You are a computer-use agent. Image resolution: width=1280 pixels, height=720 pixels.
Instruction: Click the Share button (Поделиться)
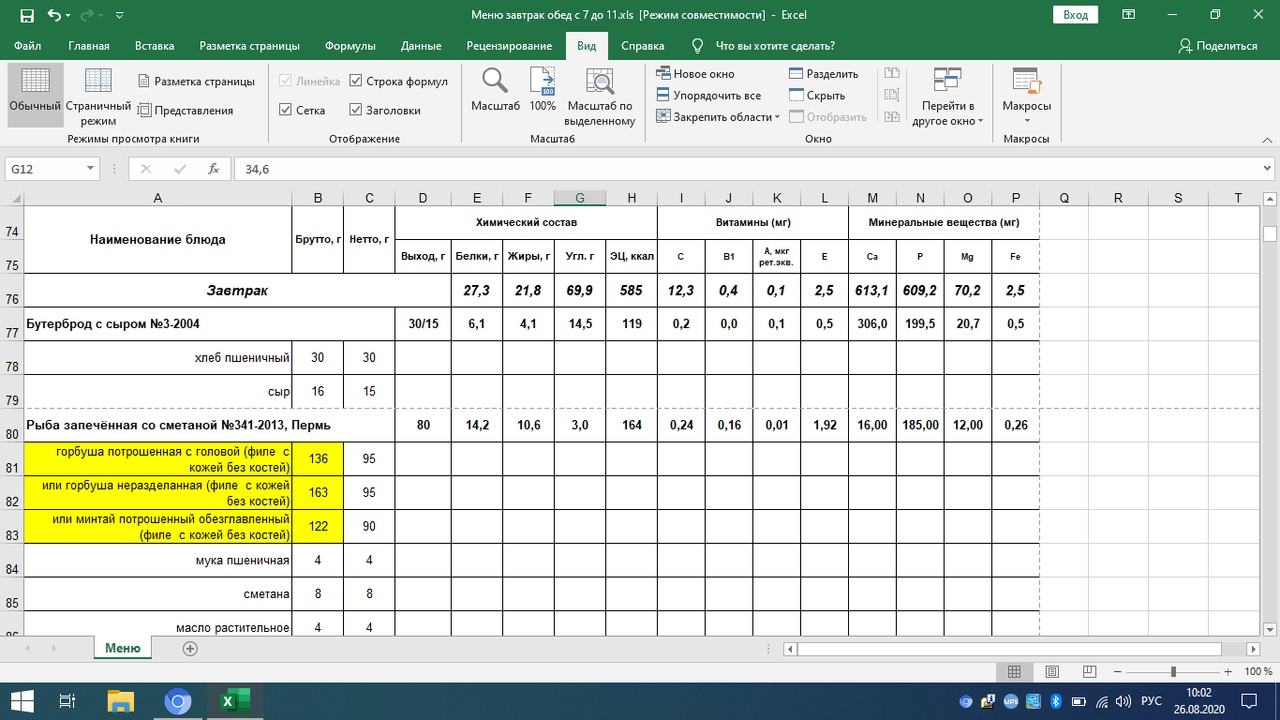tap(1217, 46)
